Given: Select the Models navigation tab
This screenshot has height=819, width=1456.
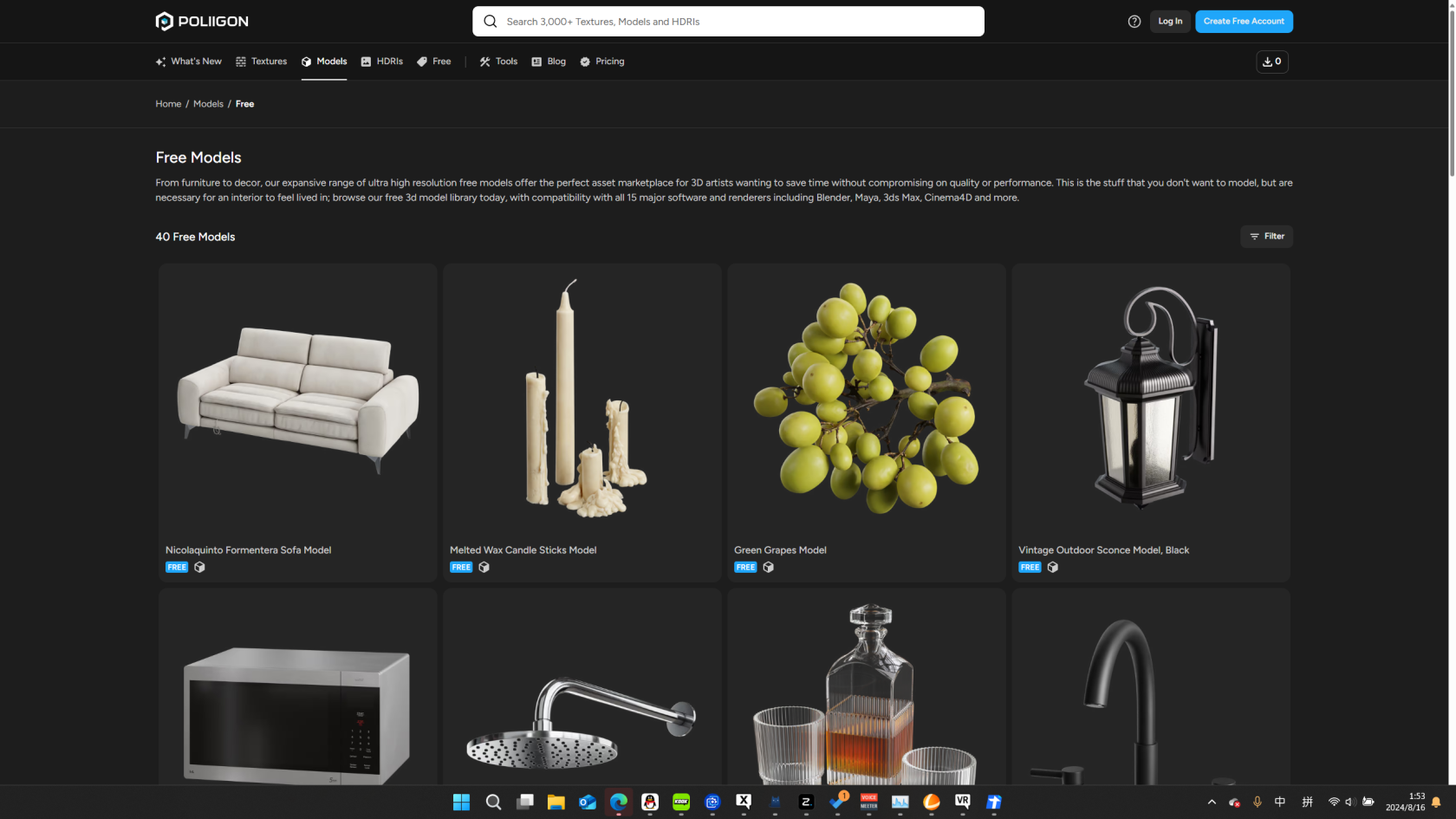Looking at the screenshot, I should [x=324, y=62].
